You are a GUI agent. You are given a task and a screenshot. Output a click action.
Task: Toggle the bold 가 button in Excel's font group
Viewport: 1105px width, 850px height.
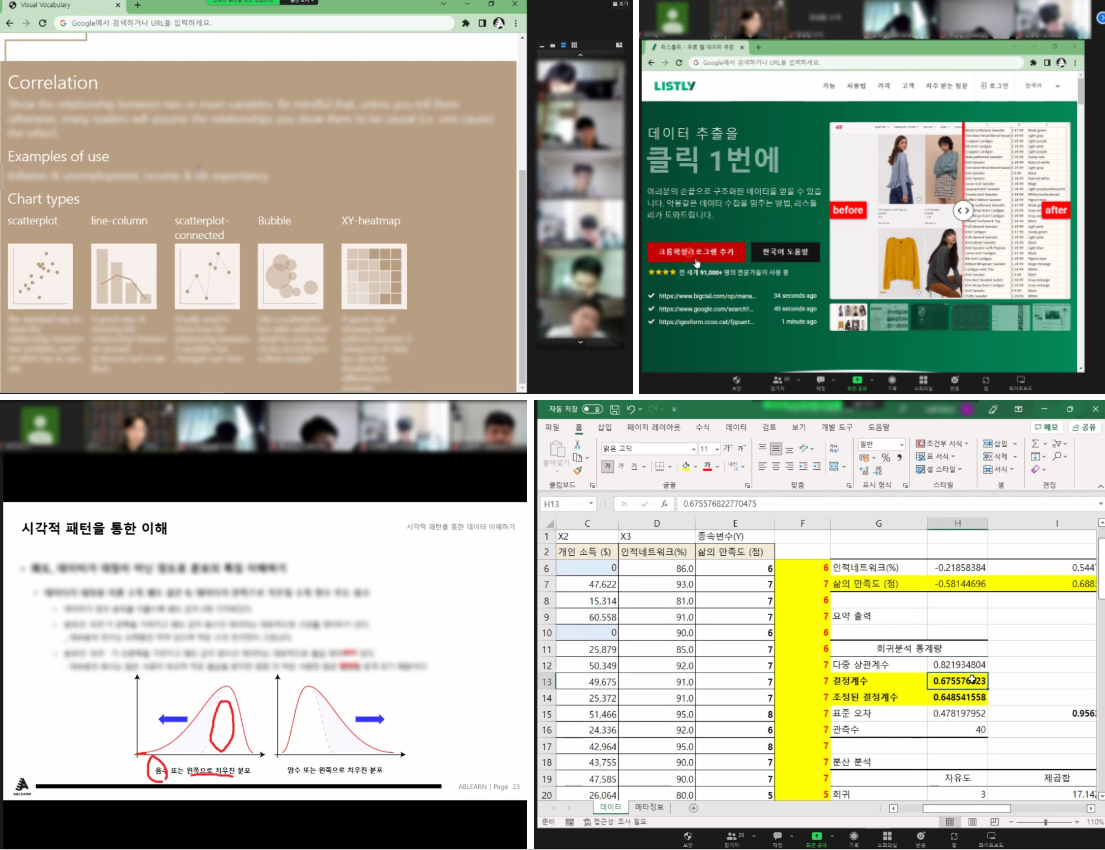607,466
